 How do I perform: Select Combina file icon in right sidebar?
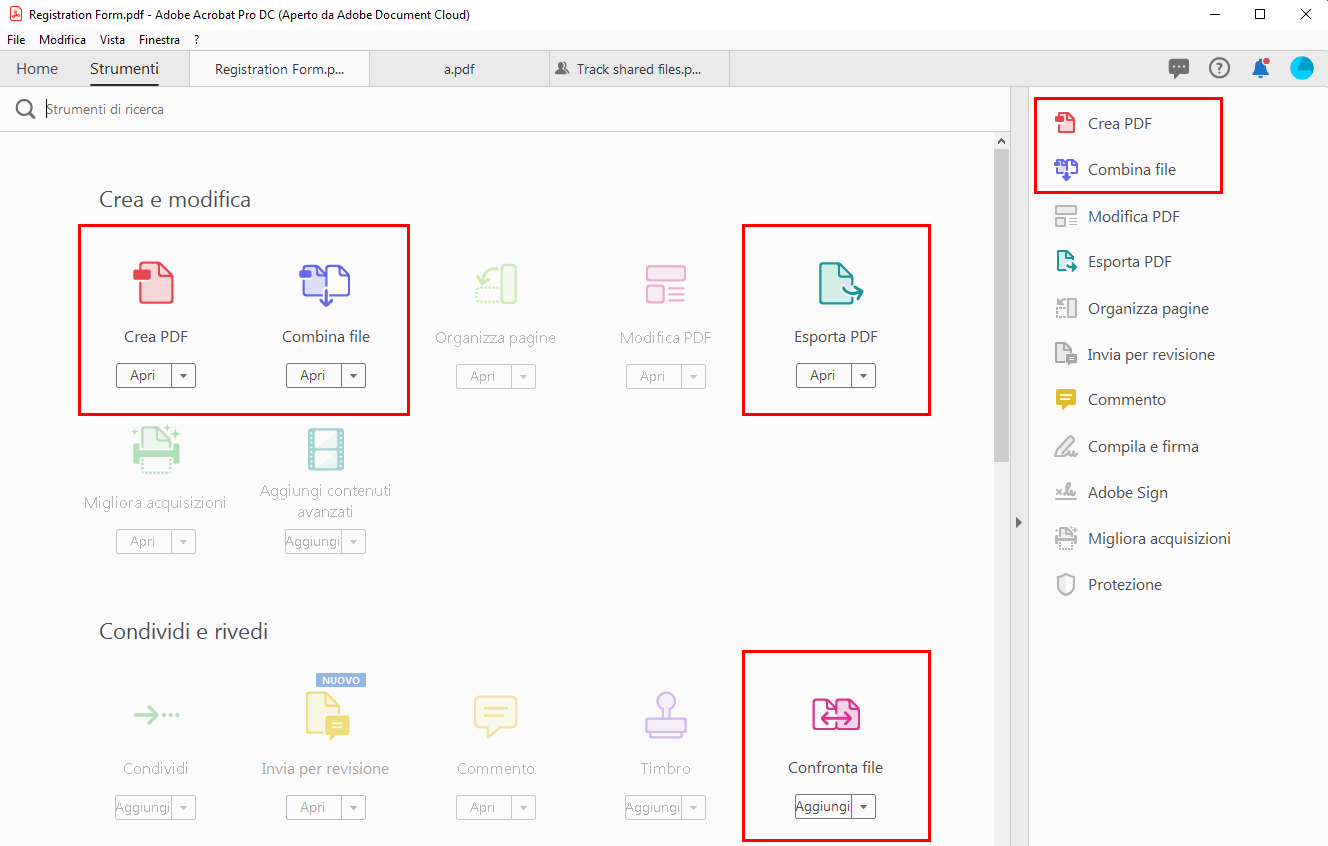pyautogui.click(x=1066, y=169)
